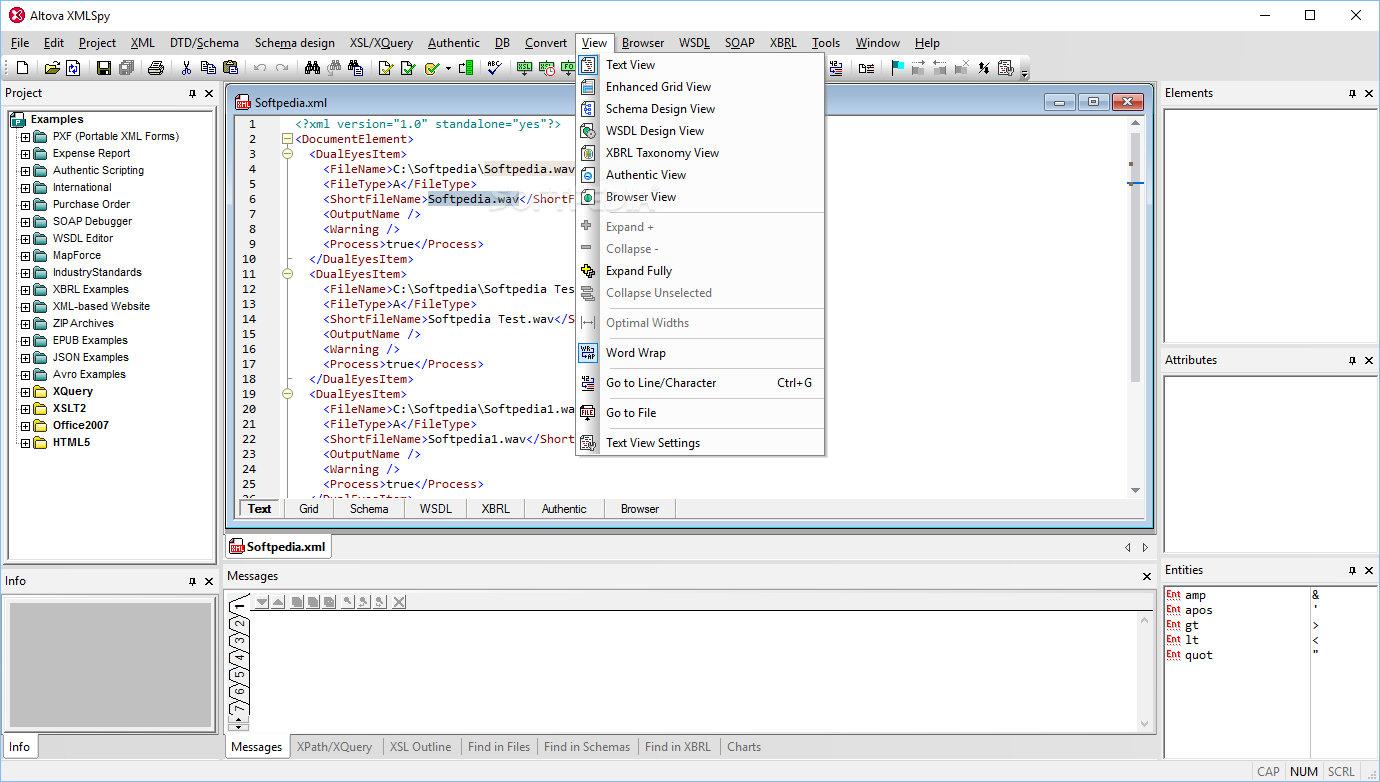Click the editor vertical scrollbar thumb
Image resolution: width=1380 pixels, height=782 pixels.
click(x=1135, y=255)
